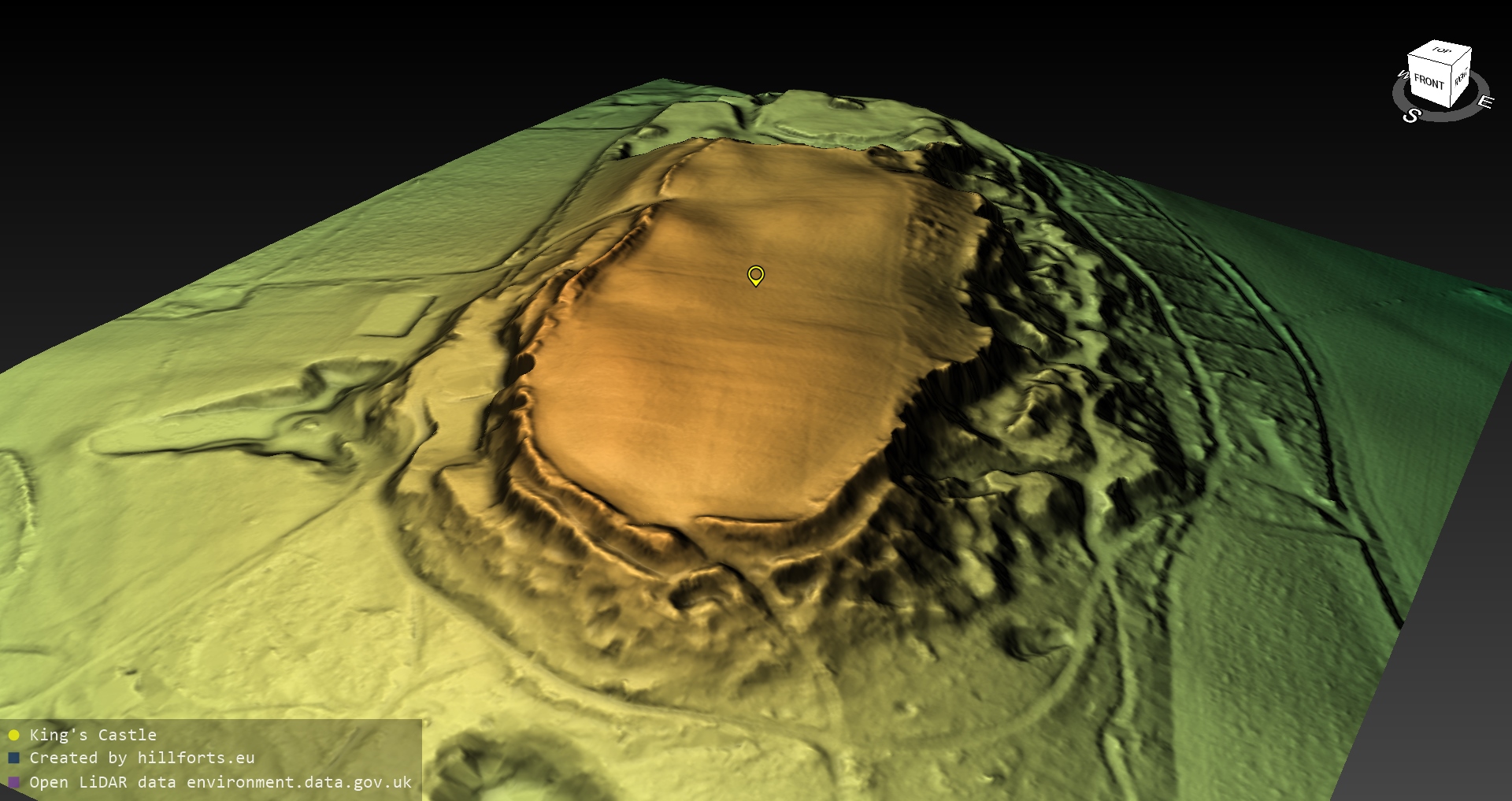Click the W compass letter
Viewport: 1512px width, 801px height.
click(x=1402, y=76)
